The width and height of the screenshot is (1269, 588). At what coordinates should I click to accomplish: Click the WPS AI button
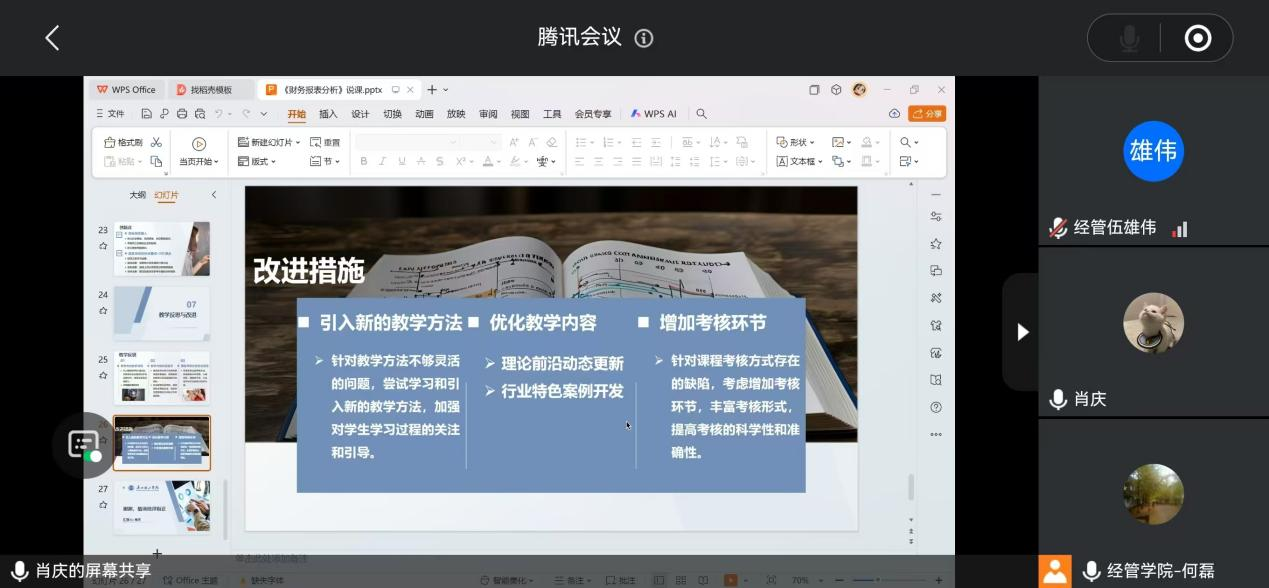click(654, 114)
